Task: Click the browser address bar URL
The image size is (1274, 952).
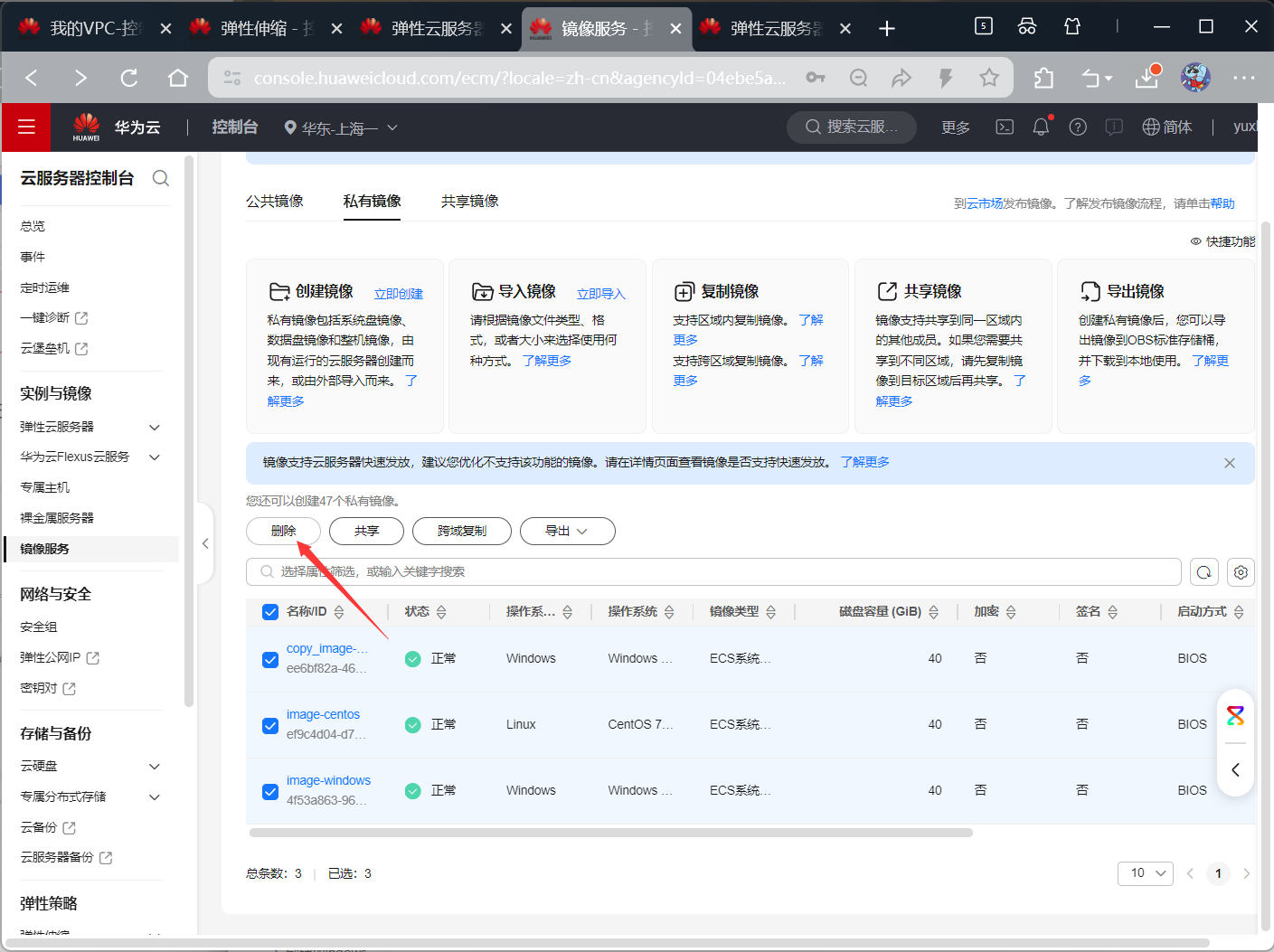Action: (519, 78)
